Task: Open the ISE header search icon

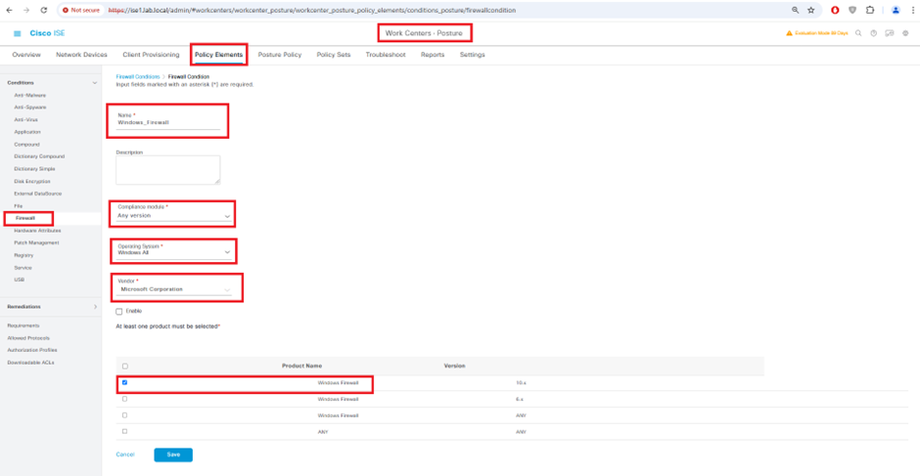Action: point(858,33)
